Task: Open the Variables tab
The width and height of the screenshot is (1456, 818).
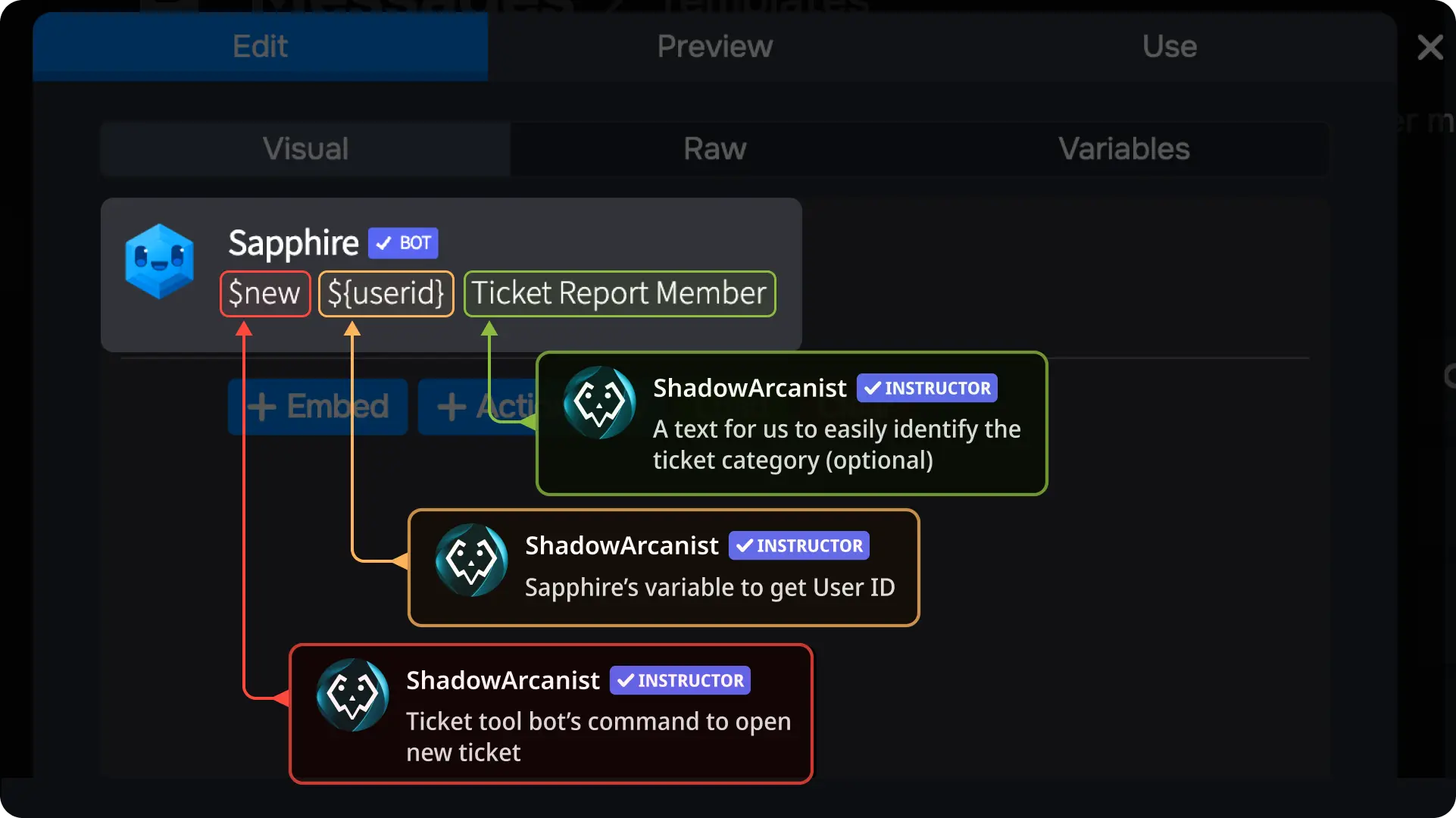Action: (1124, 148)
